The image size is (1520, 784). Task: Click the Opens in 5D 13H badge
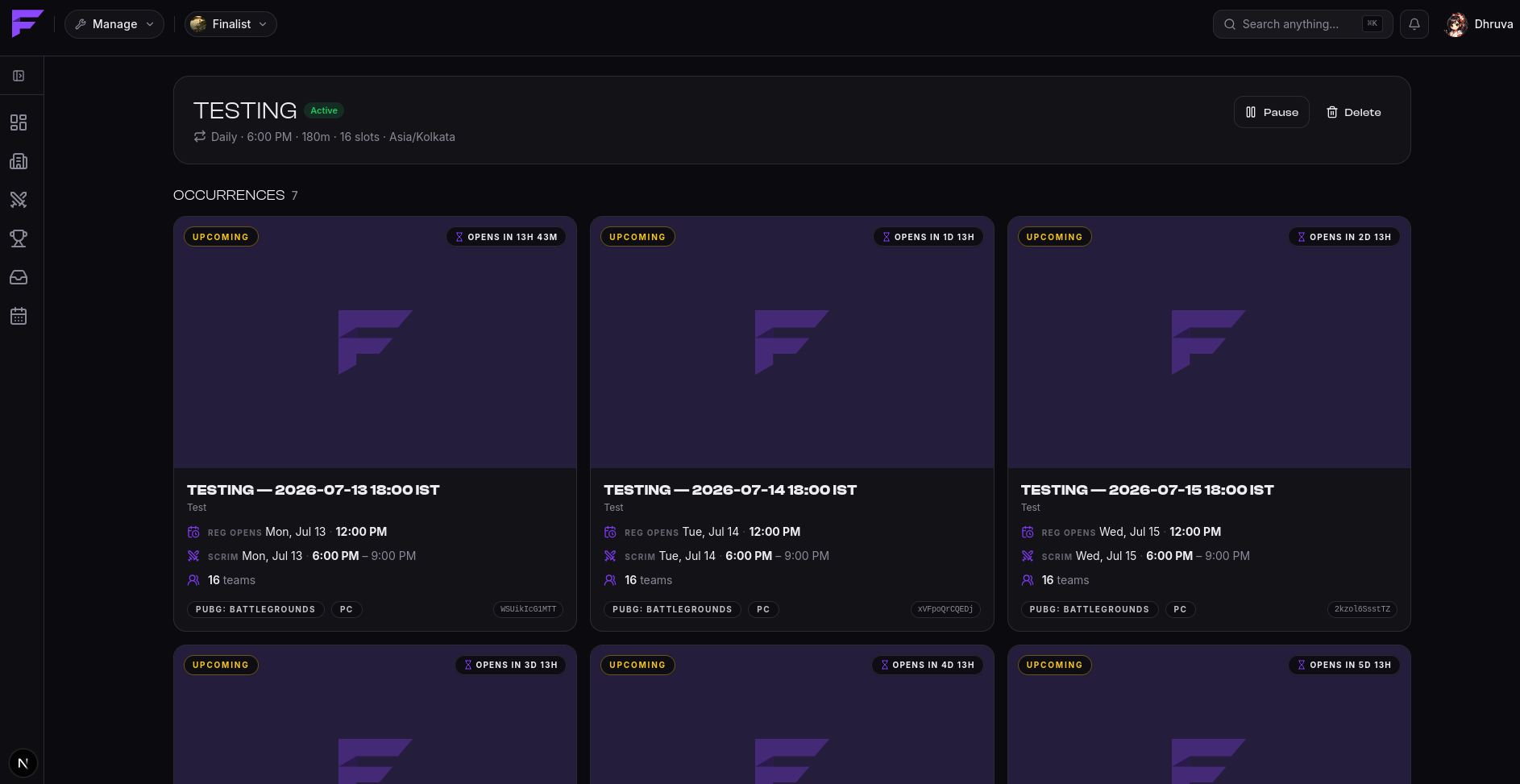pos(1344,665)
